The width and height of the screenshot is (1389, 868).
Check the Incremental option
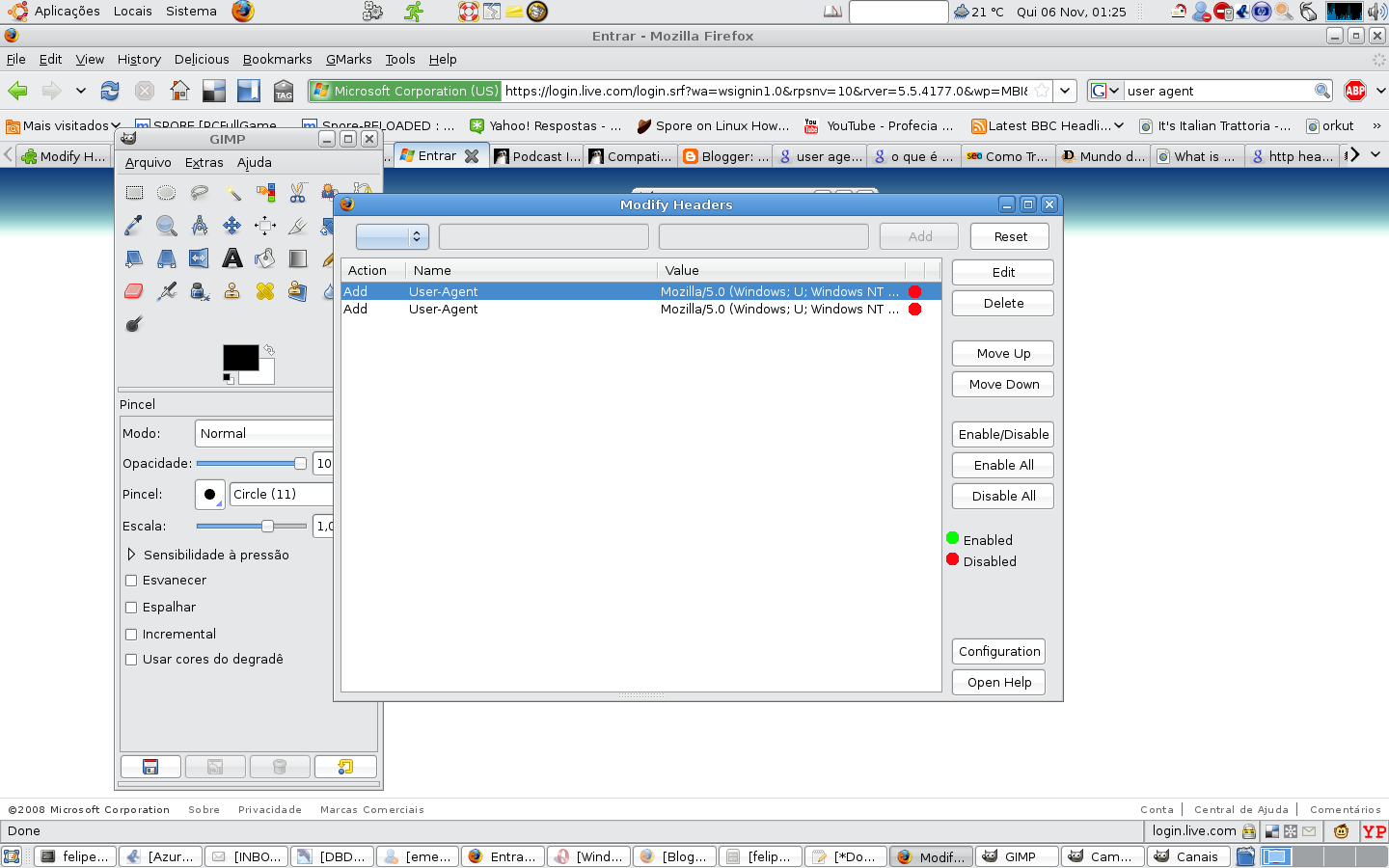tap(131, 635)
